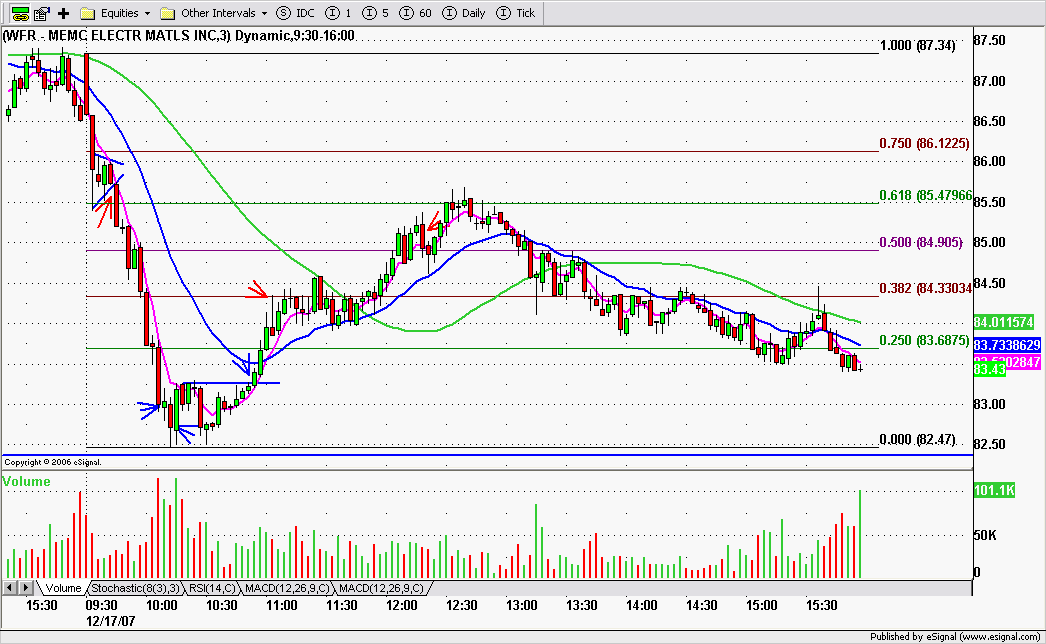Click the right tab scroll arrow

click(x=25, y=588)
